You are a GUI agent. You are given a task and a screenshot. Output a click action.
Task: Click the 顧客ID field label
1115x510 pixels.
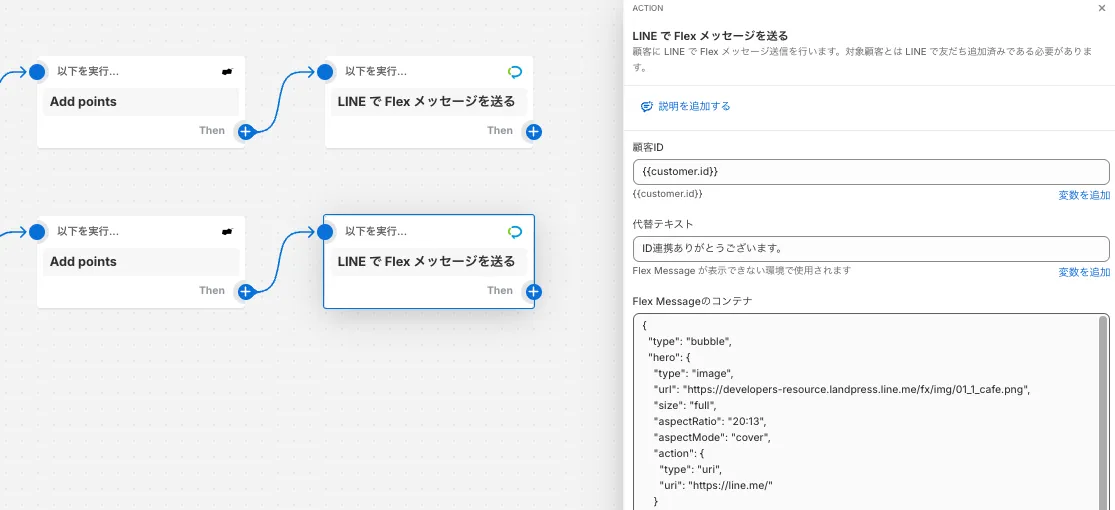pos(648,147)
